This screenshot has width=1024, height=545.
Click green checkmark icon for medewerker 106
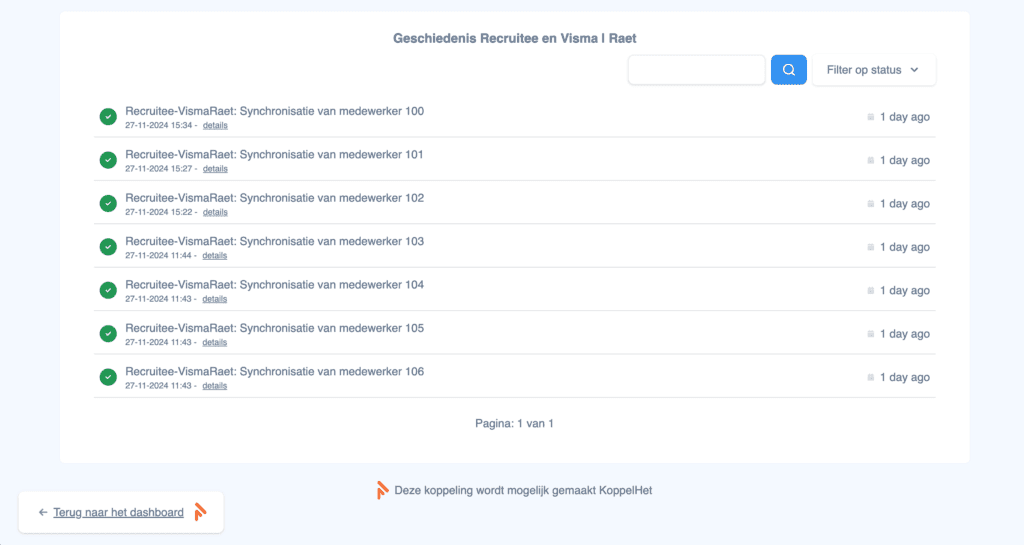point(108,377)
